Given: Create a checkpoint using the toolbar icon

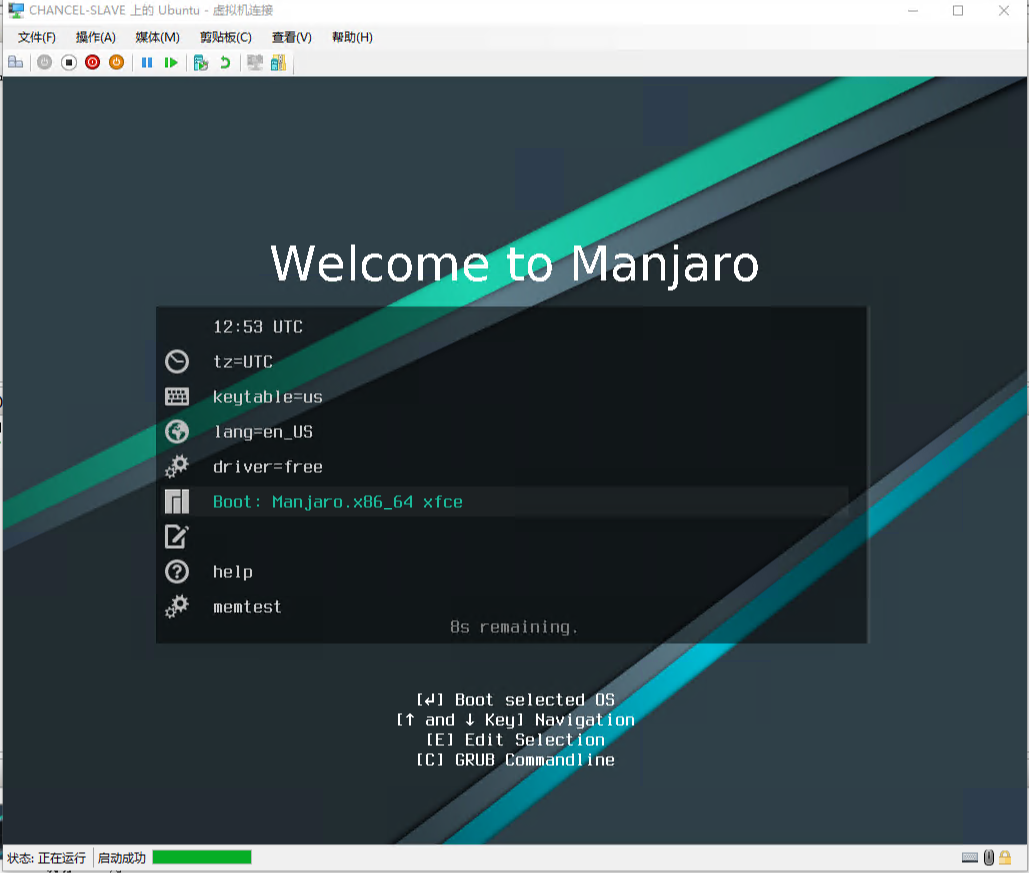Looking at the screenshot, I should pos(201,62).
